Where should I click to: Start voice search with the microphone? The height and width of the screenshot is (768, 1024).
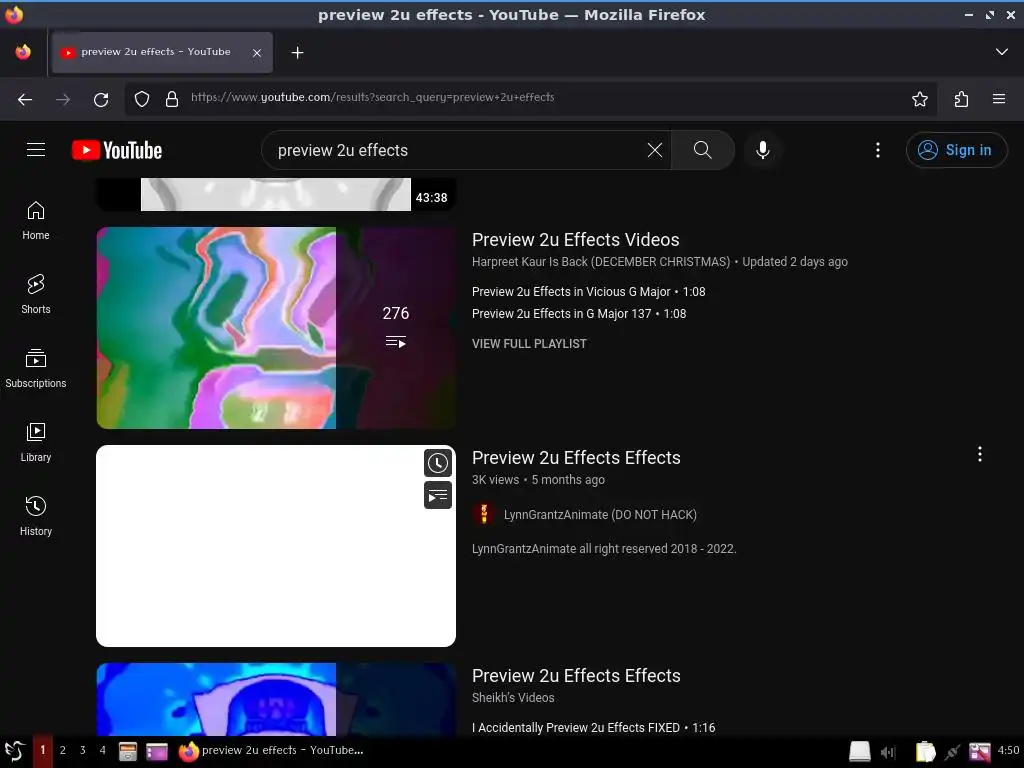[x=762, y=150]
